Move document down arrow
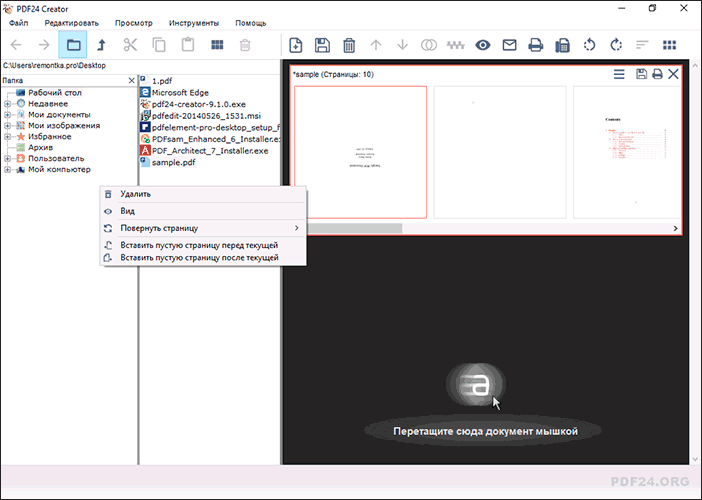 pyautogui.click(x=402, y=45)
